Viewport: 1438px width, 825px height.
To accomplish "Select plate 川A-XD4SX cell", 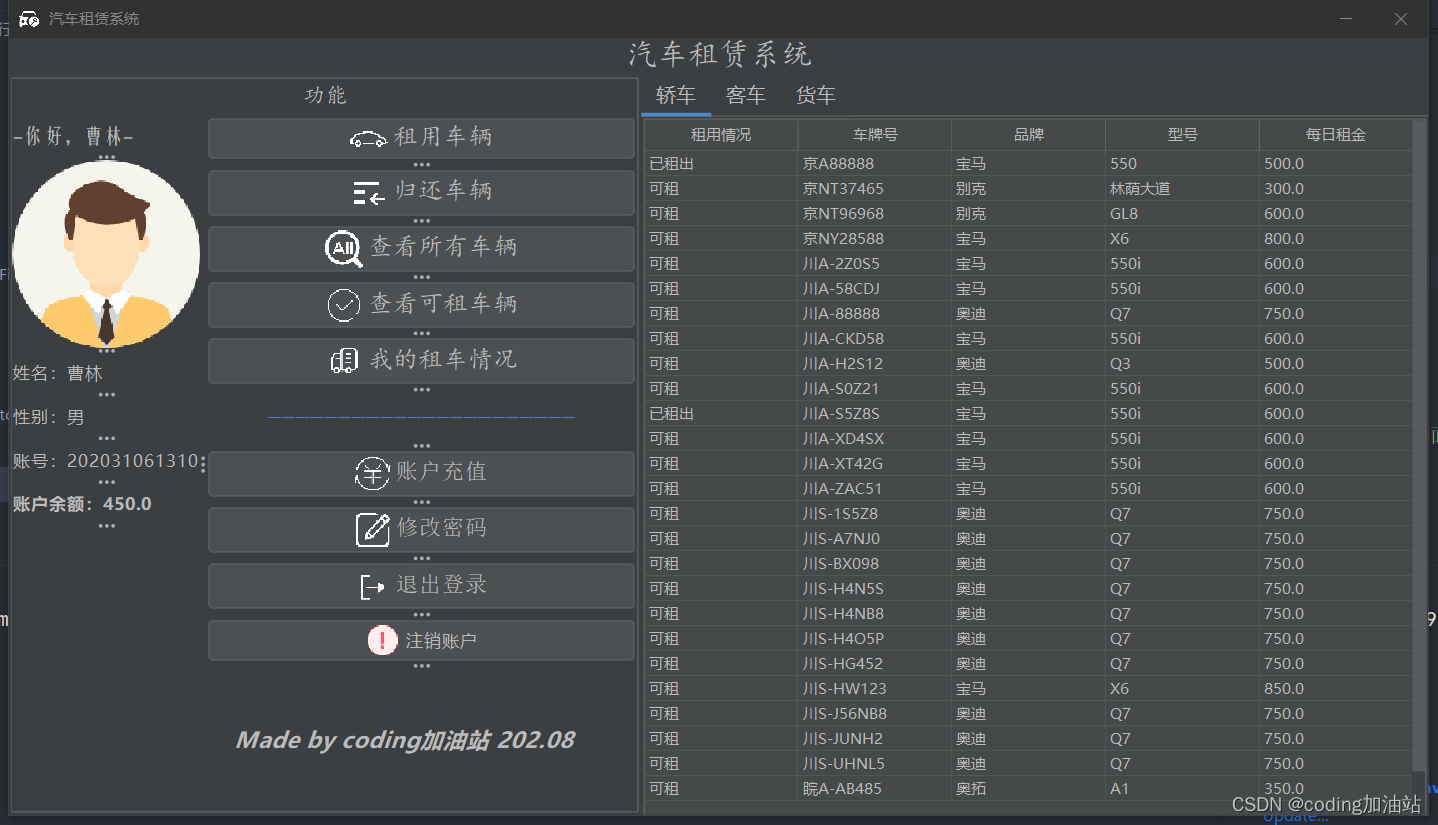I will click(x=875, y=438).
